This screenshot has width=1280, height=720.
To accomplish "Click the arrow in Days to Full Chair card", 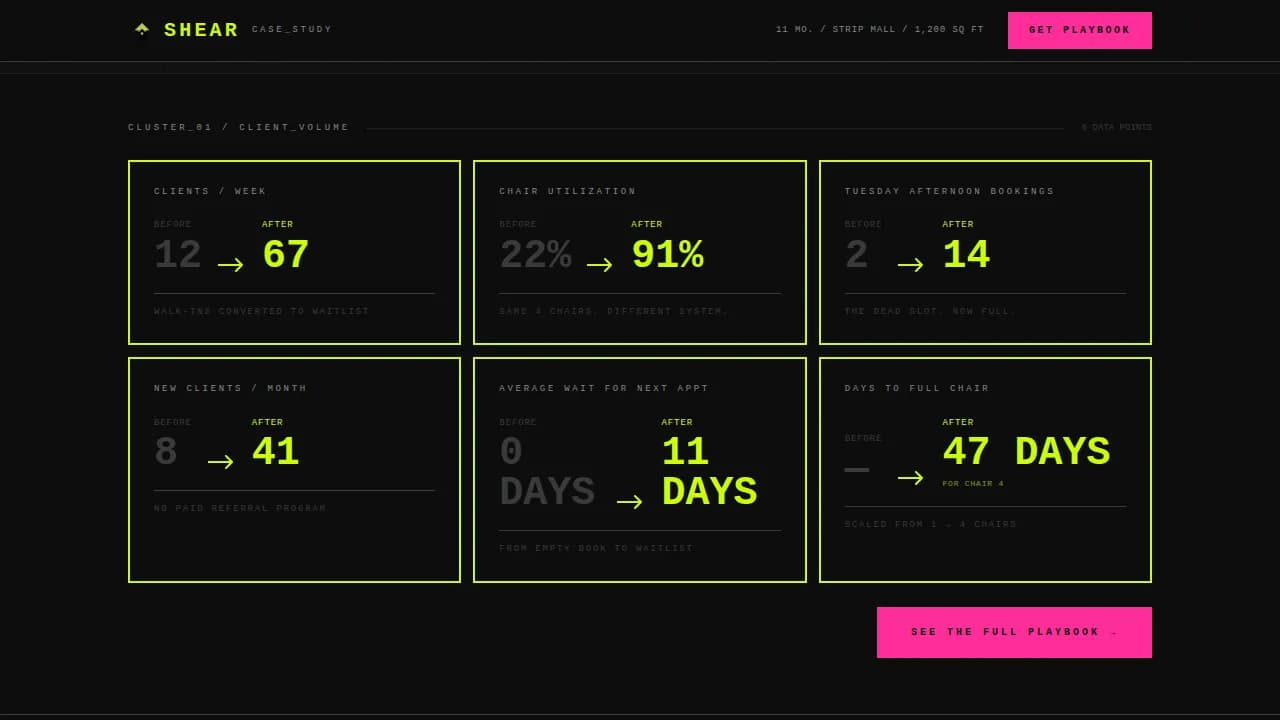I will 911,478.
